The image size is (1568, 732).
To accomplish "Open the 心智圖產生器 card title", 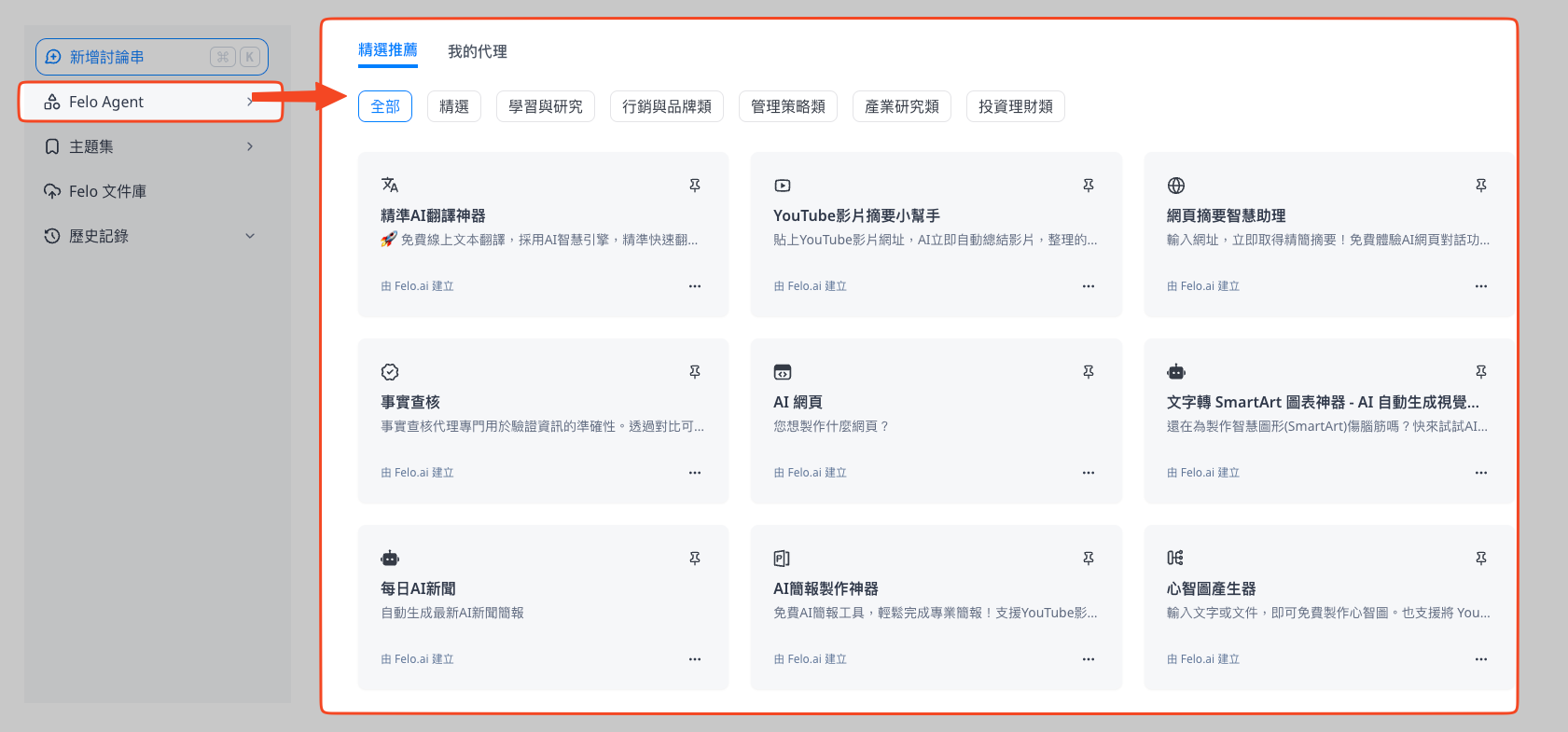I will (1211, 588).
